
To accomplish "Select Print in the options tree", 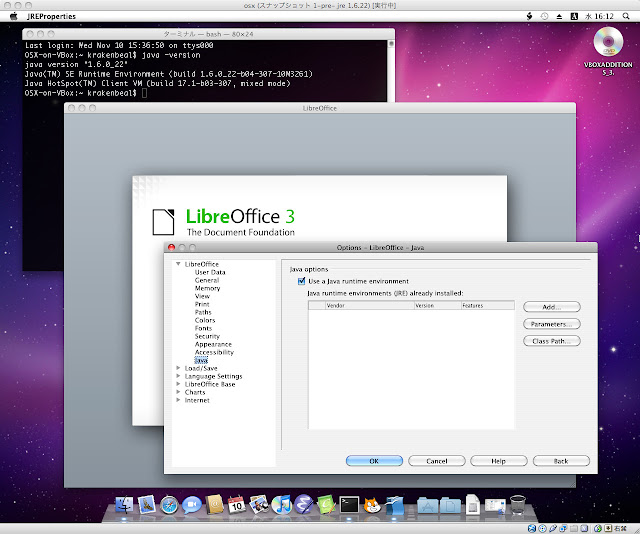I will (x=202, y=304).
